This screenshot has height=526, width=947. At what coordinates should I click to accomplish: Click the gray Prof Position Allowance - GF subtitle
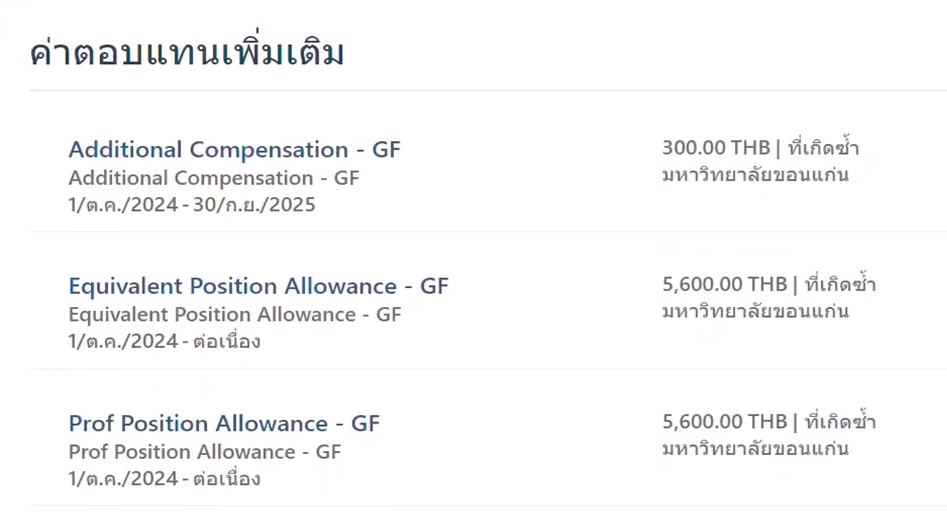tap(204, 452)
